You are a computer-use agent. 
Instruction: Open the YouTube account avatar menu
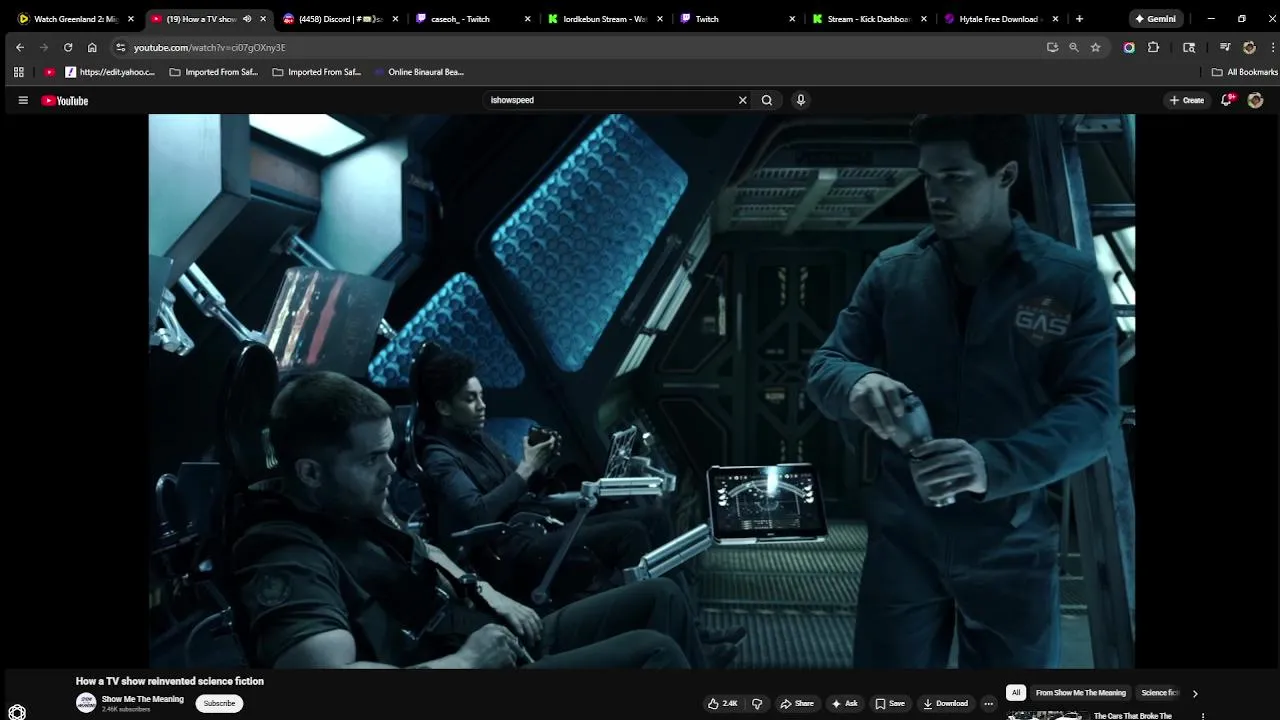(1255, 100)
